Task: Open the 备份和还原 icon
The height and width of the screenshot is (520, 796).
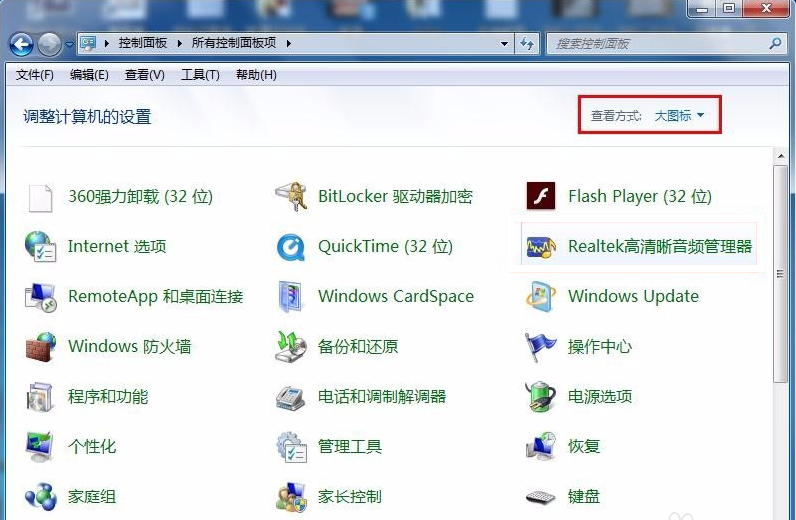Action: point(291,346)
